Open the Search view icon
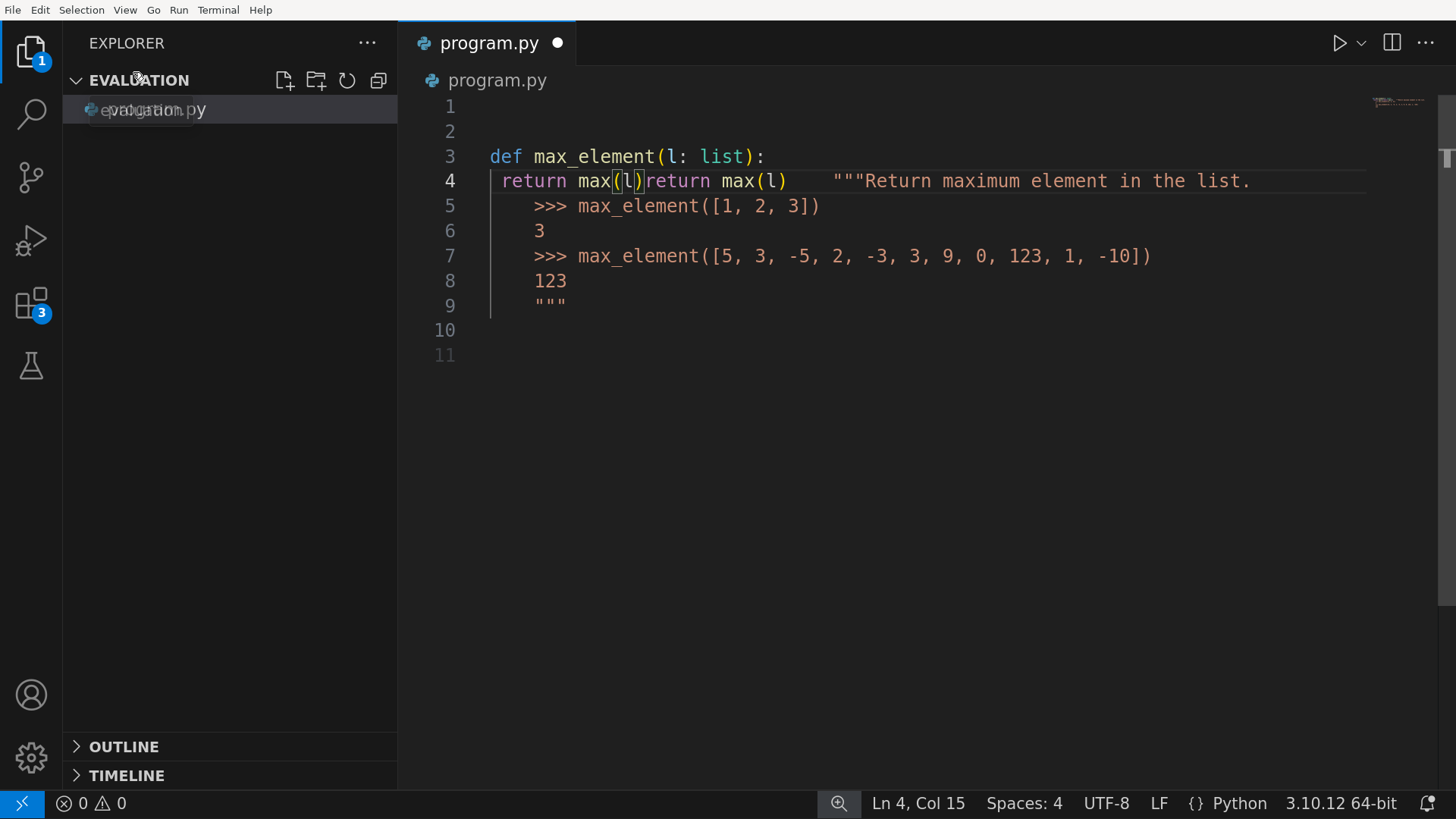1456x819 pixels. click(31, 115)
